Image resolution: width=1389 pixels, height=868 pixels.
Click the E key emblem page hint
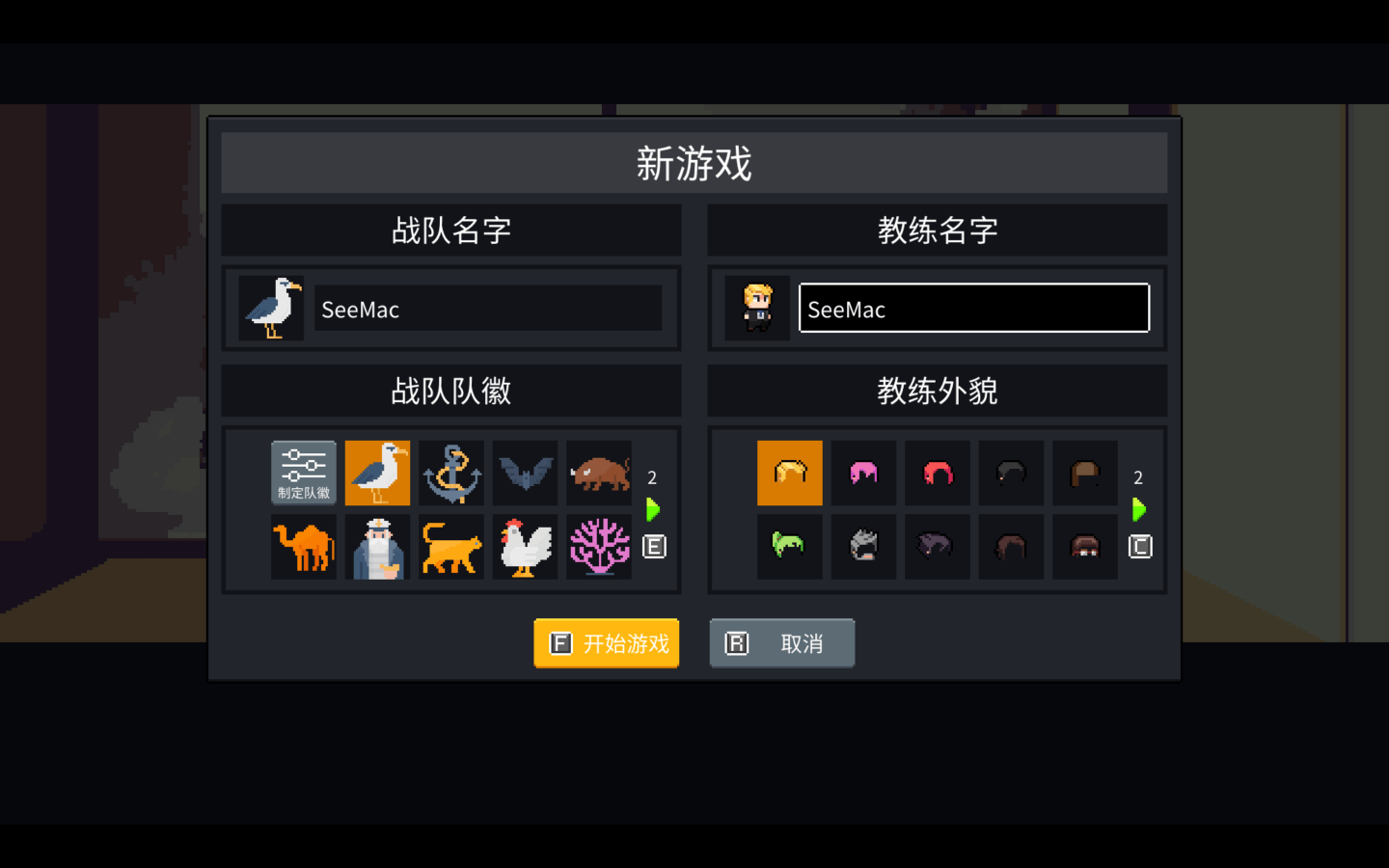point(654,547)
